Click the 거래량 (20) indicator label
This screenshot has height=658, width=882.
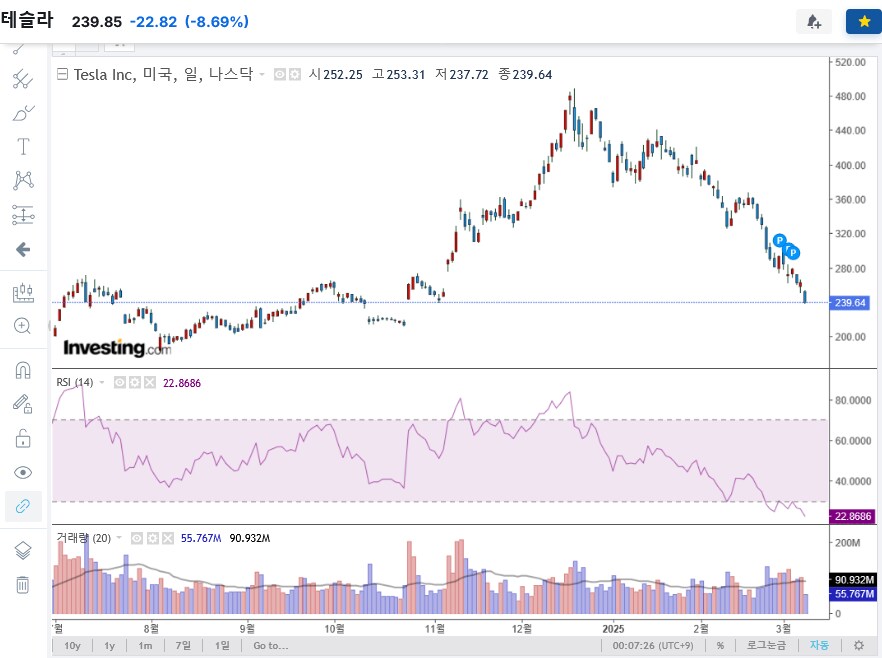(x=84, y=538)
